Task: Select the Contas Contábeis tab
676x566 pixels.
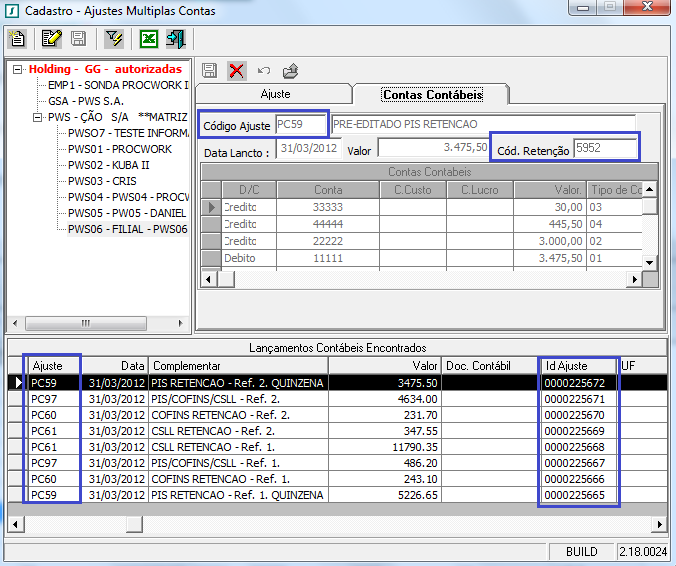Action: [432, 94]
